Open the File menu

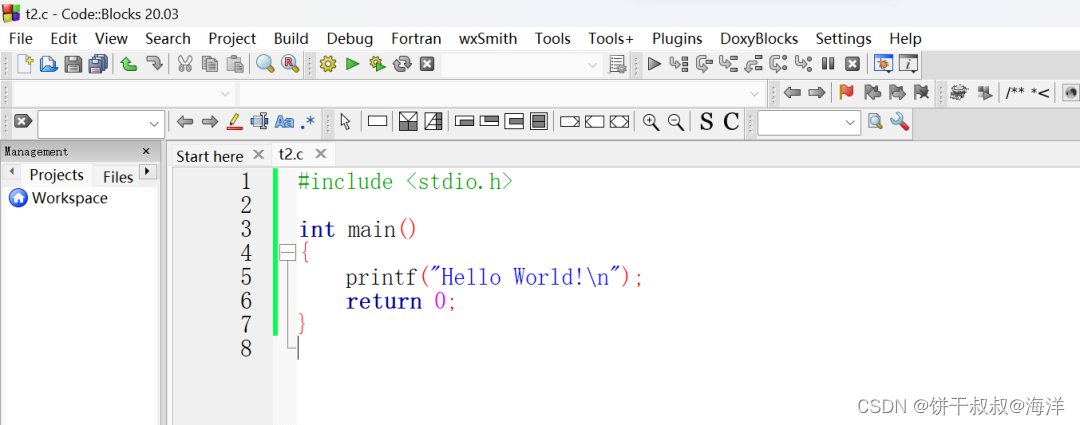tap(21, 39)
